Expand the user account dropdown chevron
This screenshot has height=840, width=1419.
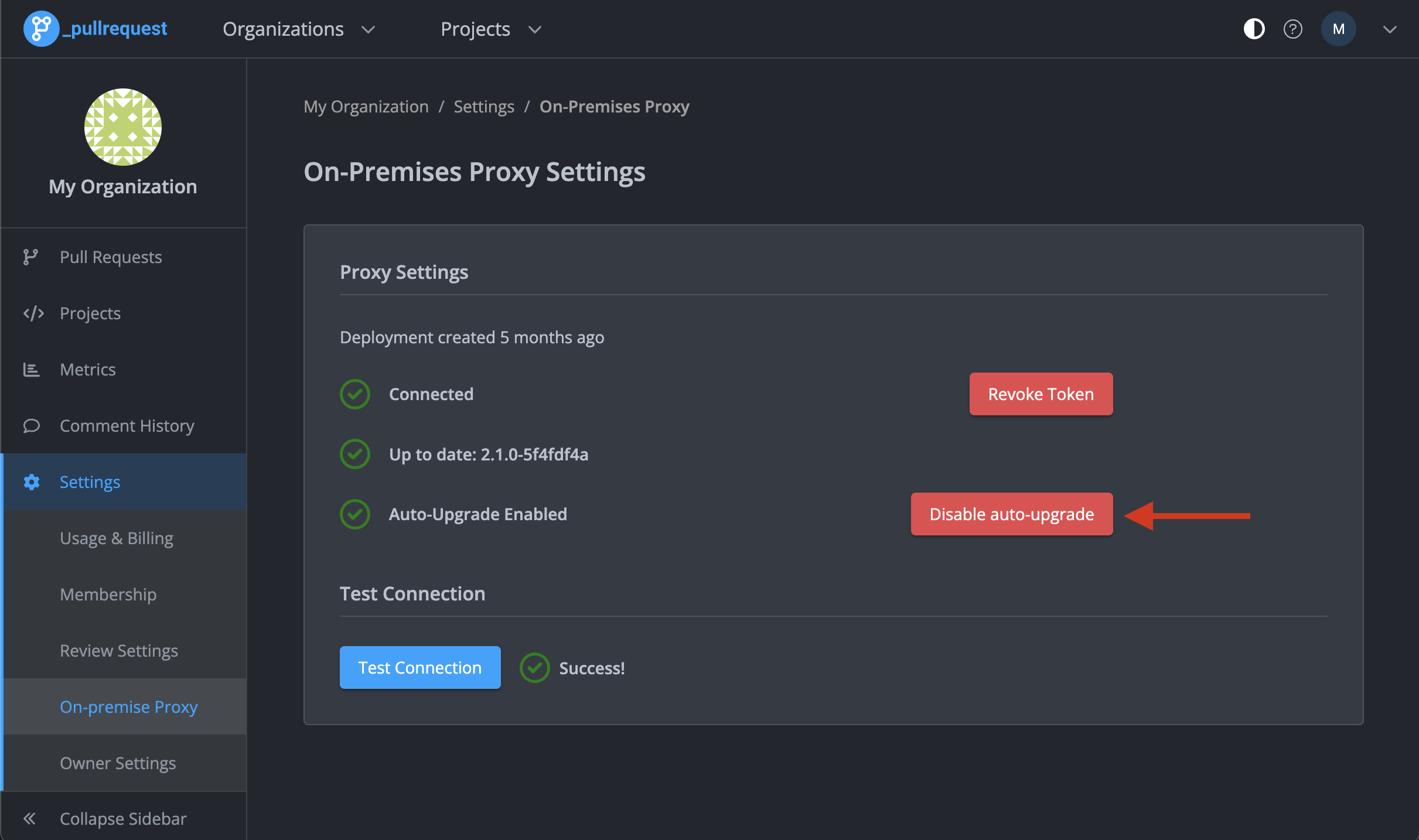[x=1390, y=29]
